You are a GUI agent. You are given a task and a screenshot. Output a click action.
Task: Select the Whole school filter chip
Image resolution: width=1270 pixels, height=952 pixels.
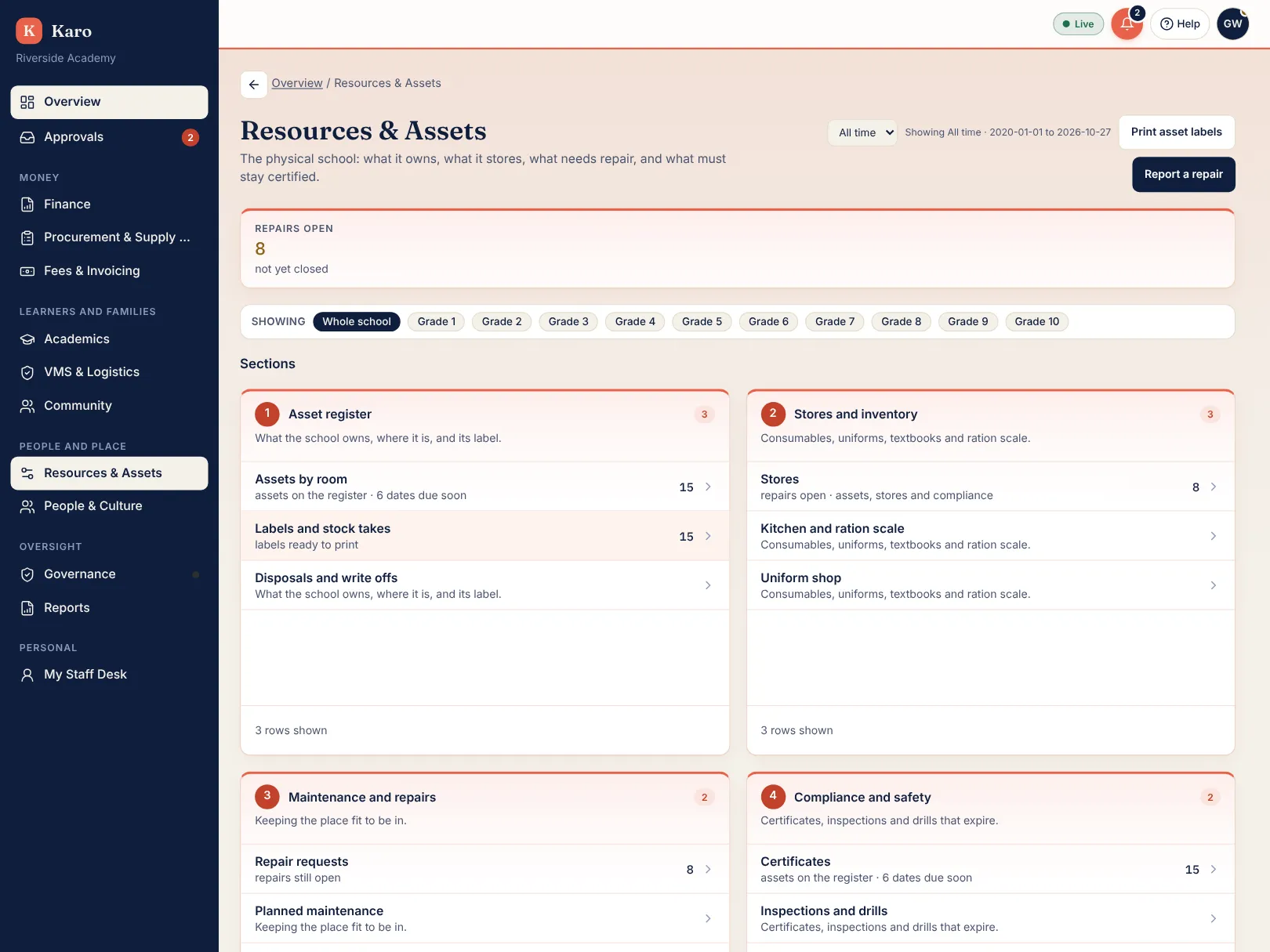click(x=357, y=321)
